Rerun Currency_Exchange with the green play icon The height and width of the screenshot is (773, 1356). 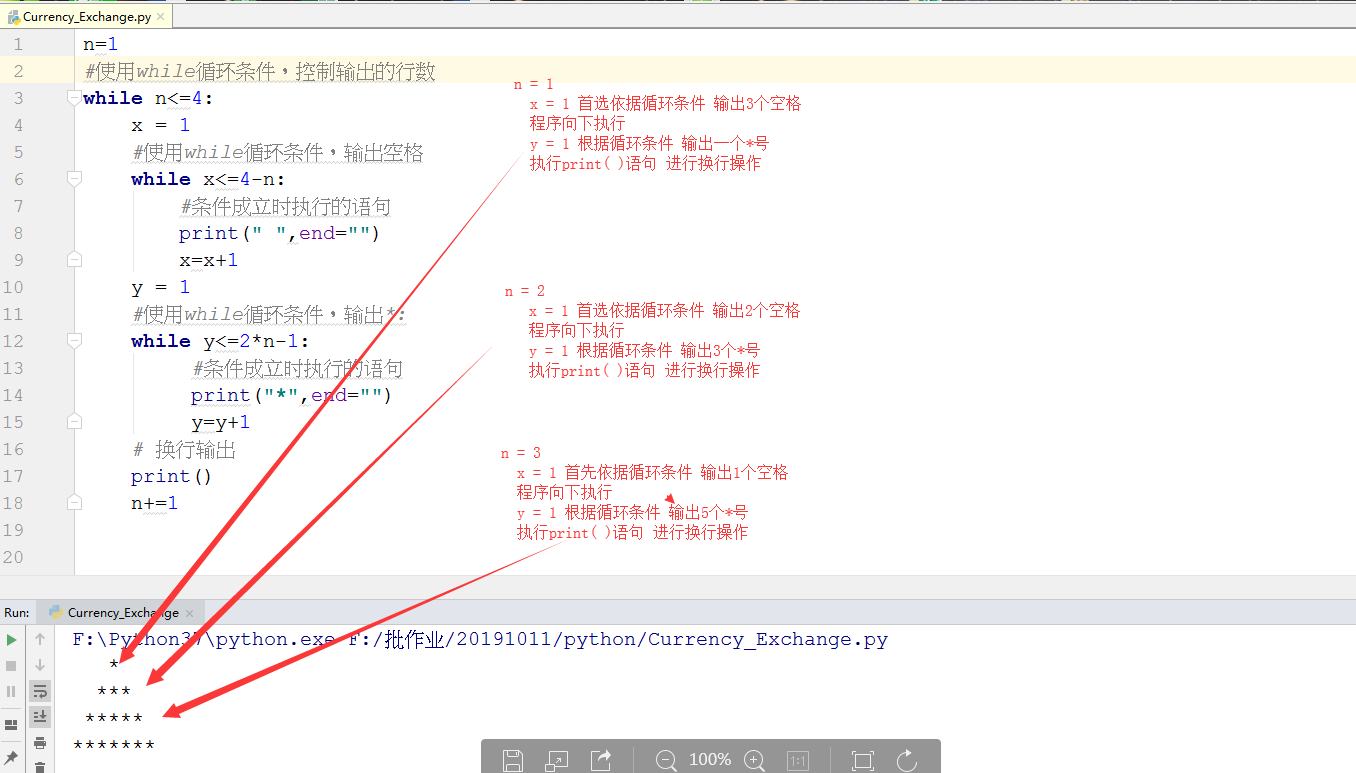(x=12, y=639)
